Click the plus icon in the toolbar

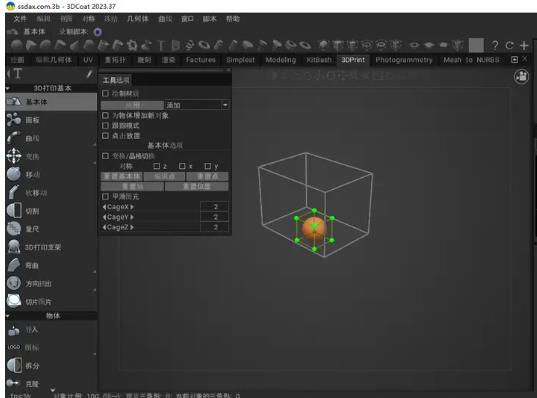[524, 45]
